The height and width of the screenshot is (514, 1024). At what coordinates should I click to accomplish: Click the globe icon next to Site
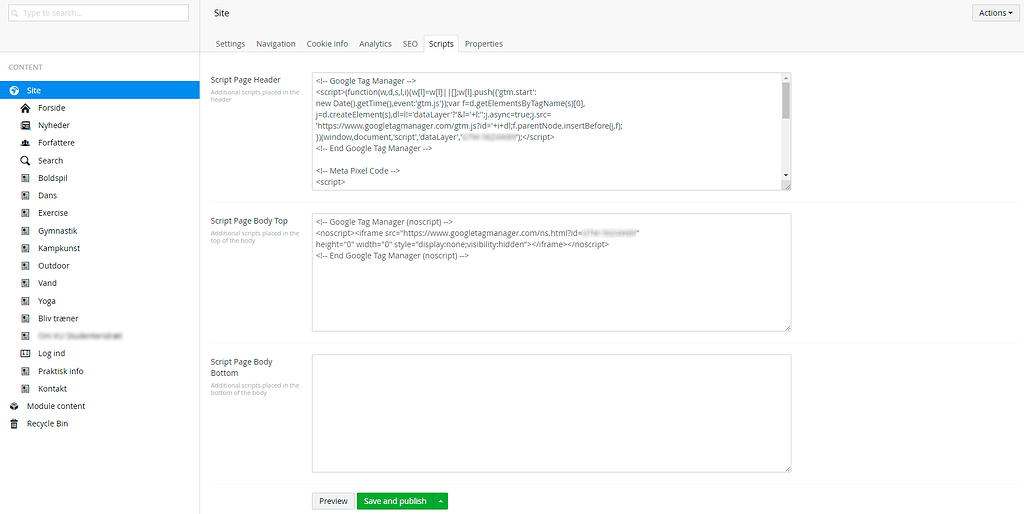(x=14, y=90)
